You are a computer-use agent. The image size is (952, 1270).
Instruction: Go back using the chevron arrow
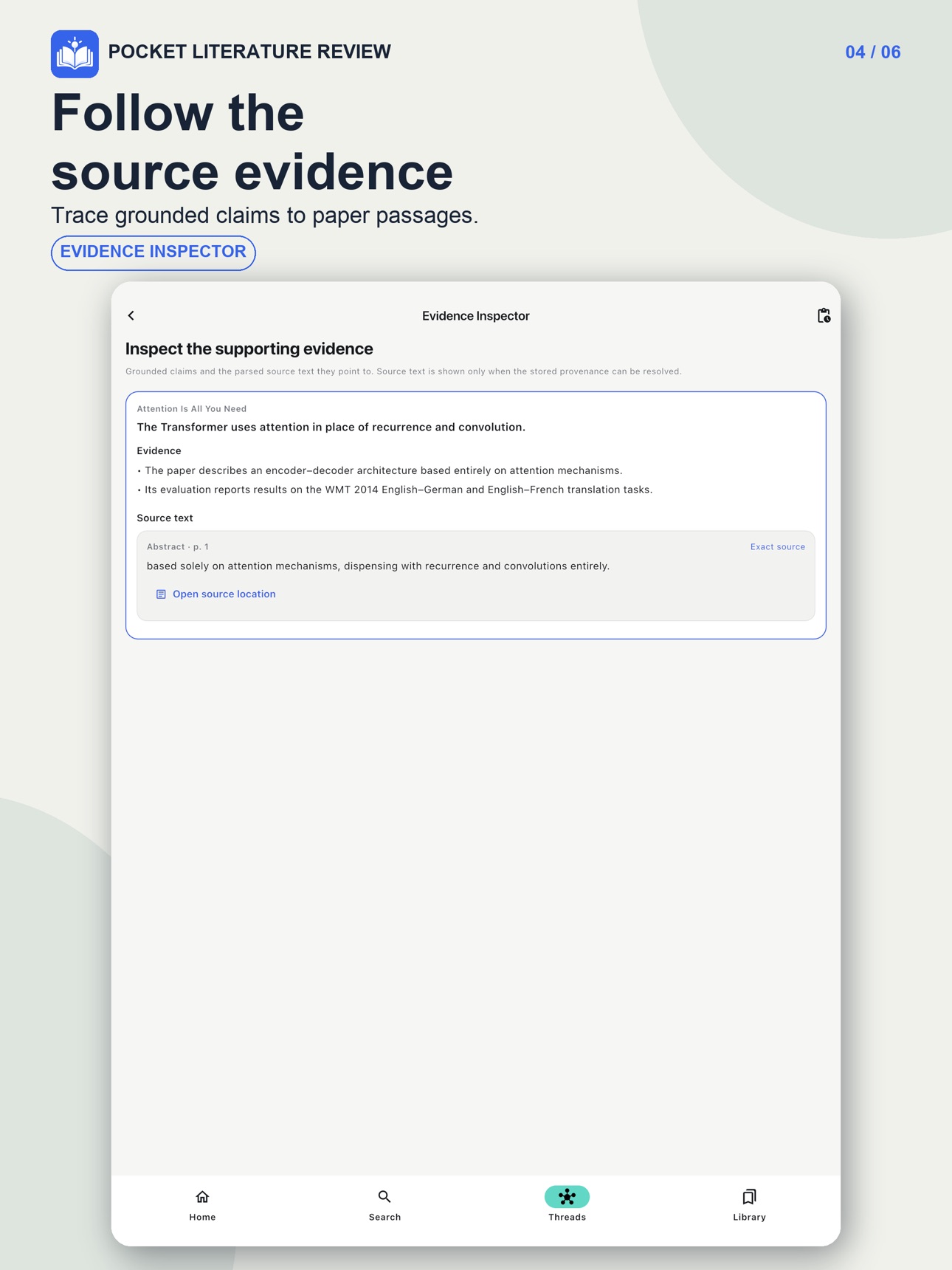(131, 315)
